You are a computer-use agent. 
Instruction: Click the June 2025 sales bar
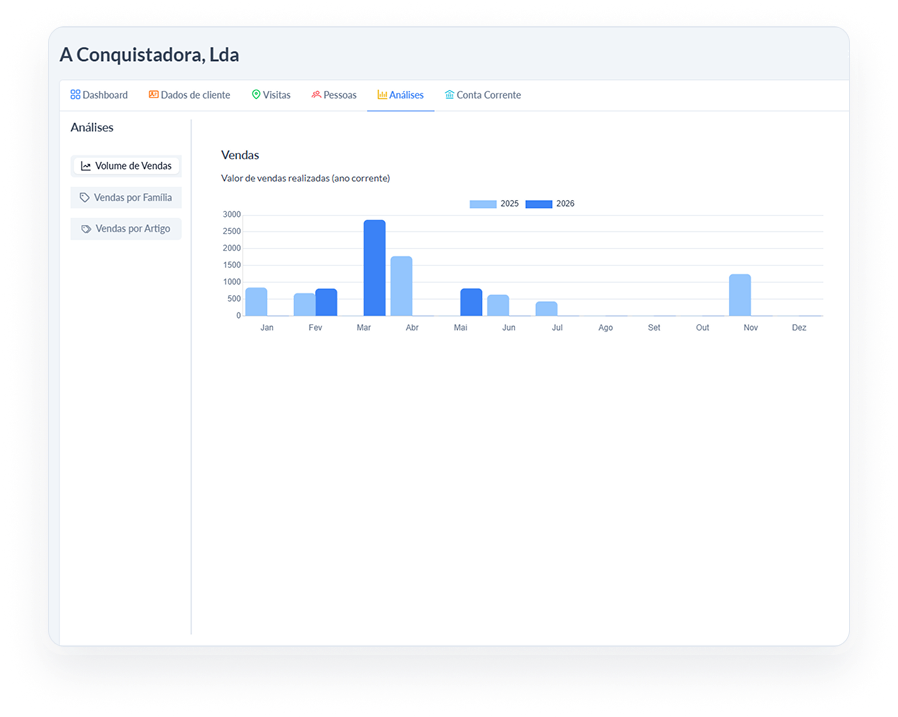click(498, 305)
